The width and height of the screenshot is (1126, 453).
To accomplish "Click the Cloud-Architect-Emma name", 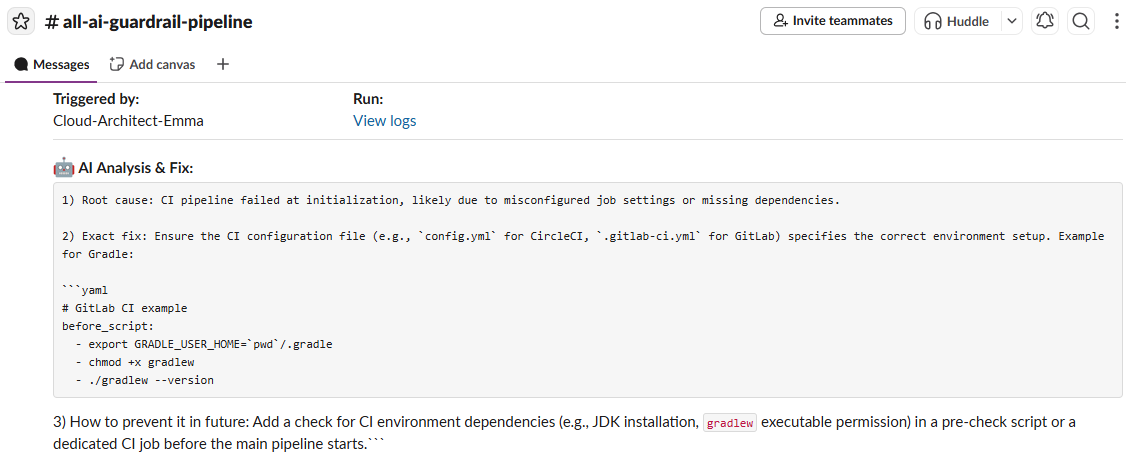I will point(128,121).
